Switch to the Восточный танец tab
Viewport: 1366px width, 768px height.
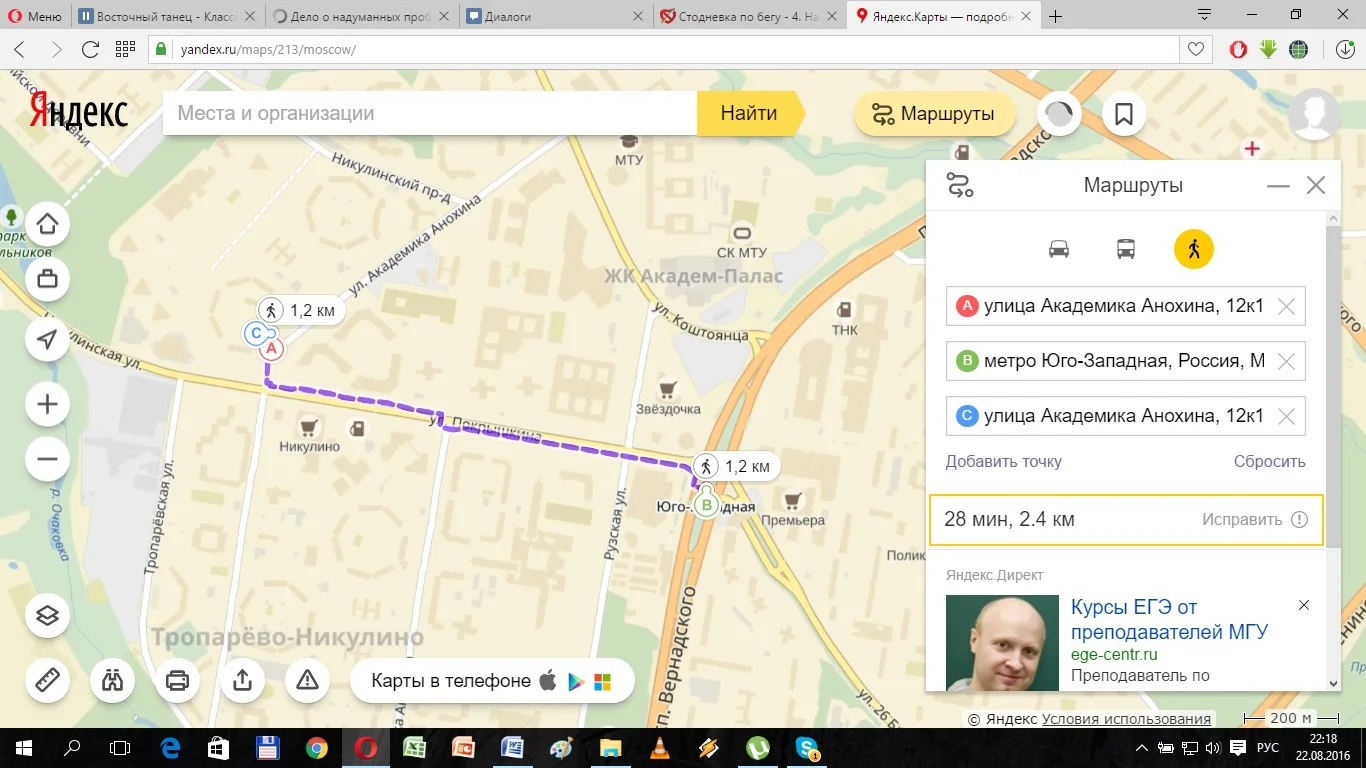coord(167,16)
